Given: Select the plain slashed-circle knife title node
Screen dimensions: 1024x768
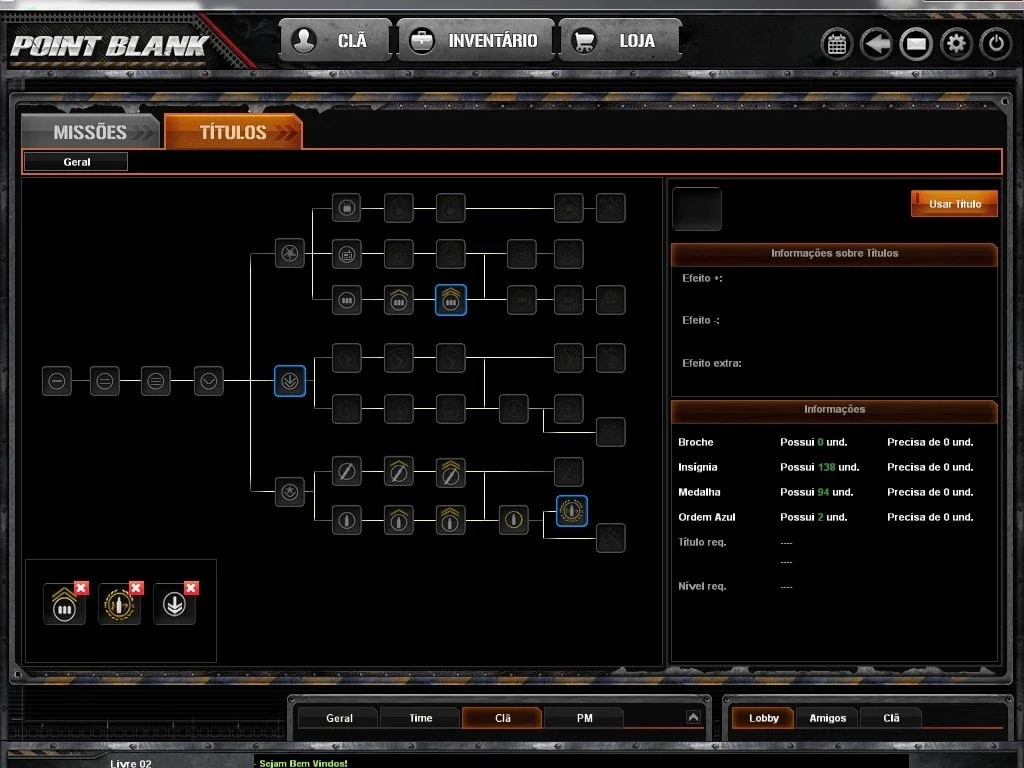Looking at the screenshot, I should click(x=347, y=472).
